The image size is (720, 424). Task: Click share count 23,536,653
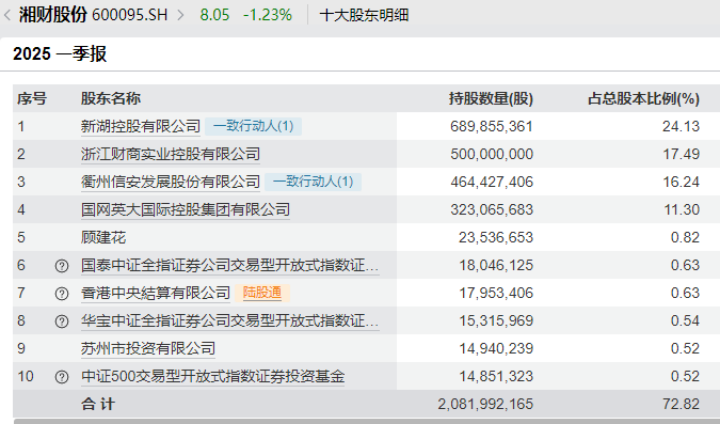point(495,237)
